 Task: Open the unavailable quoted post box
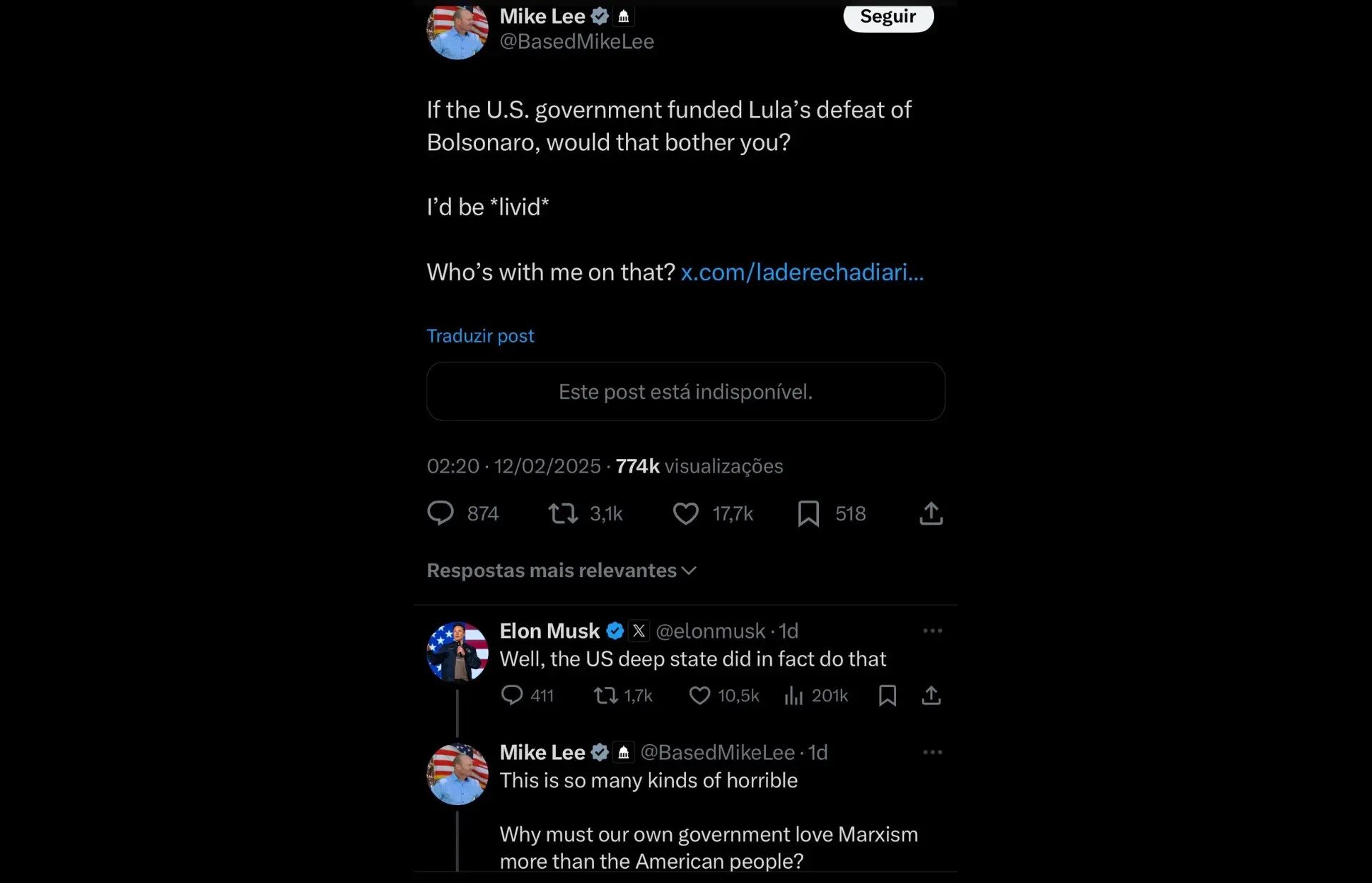pyautogui.click(x=685, y=392)
